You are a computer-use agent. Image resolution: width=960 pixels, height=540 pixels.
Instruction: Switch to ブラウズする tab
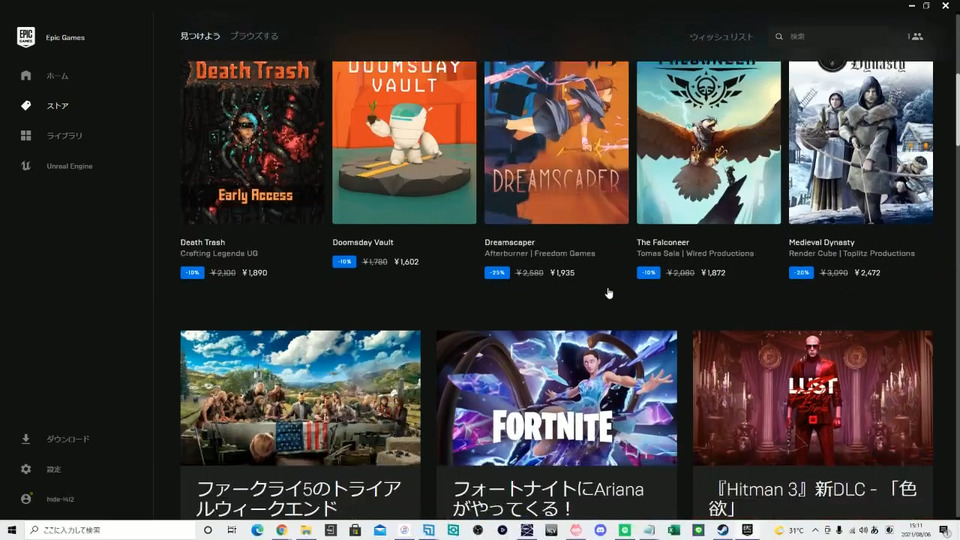tap(254, 36)
